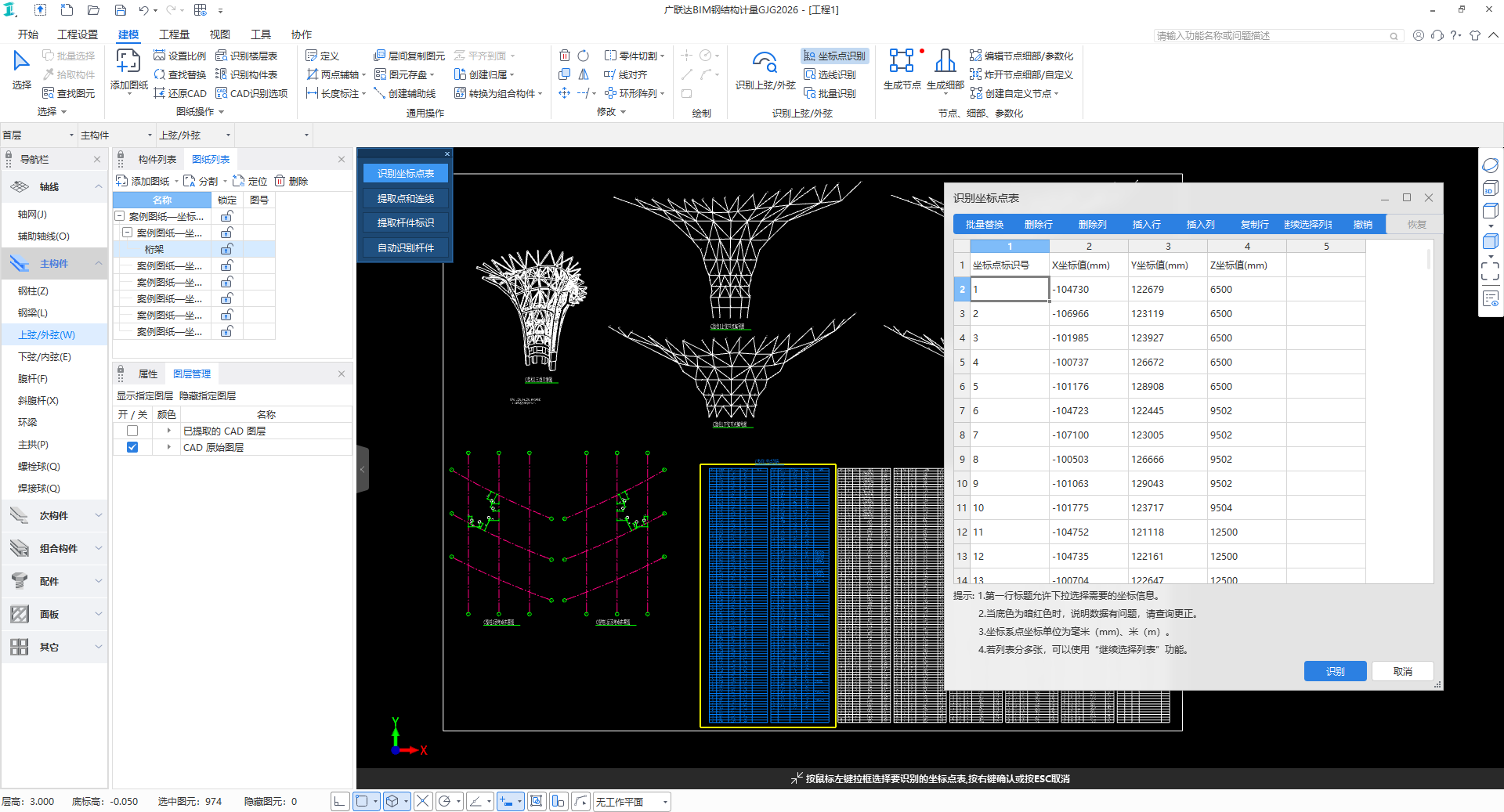Click 识别 button in dialog
This screenshot has width=1504, height=812.
1335,671
